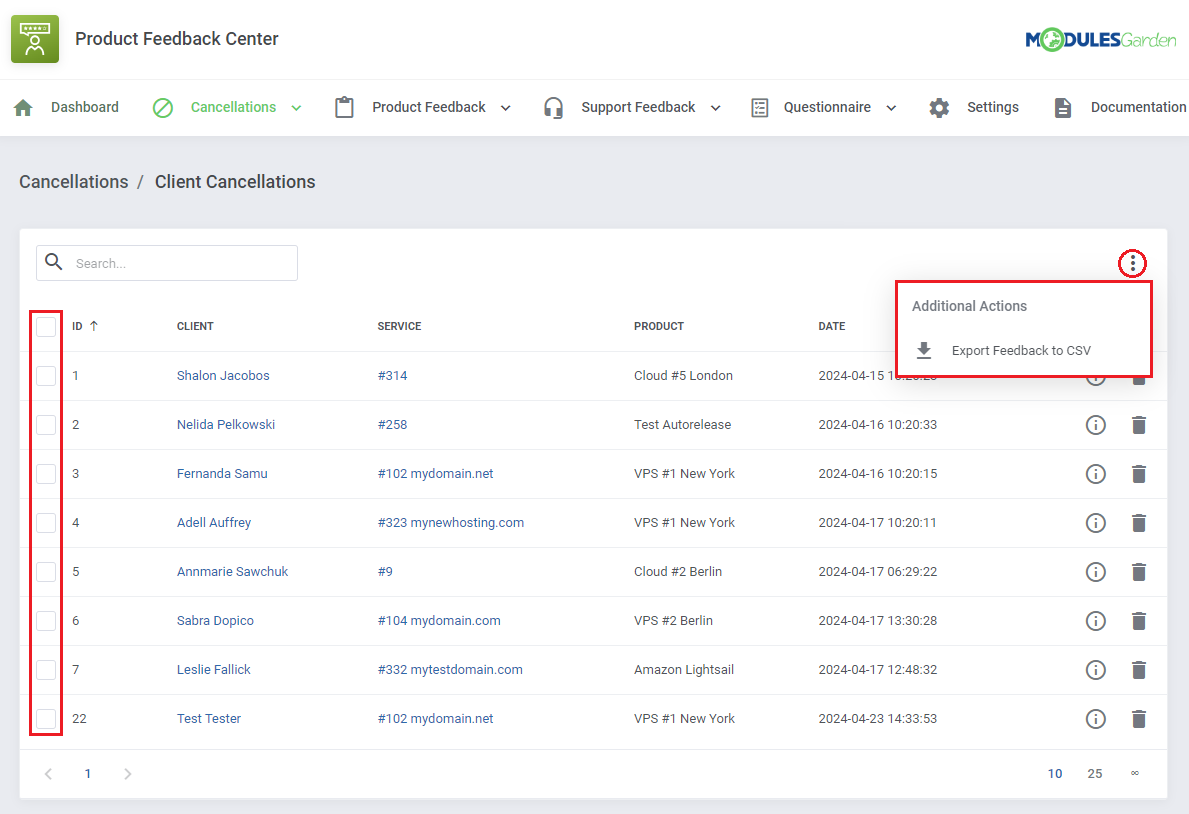Screen dimensions: 1189x814
Task: Delete Test Tester's cancellation entry
Action: 1138,718
